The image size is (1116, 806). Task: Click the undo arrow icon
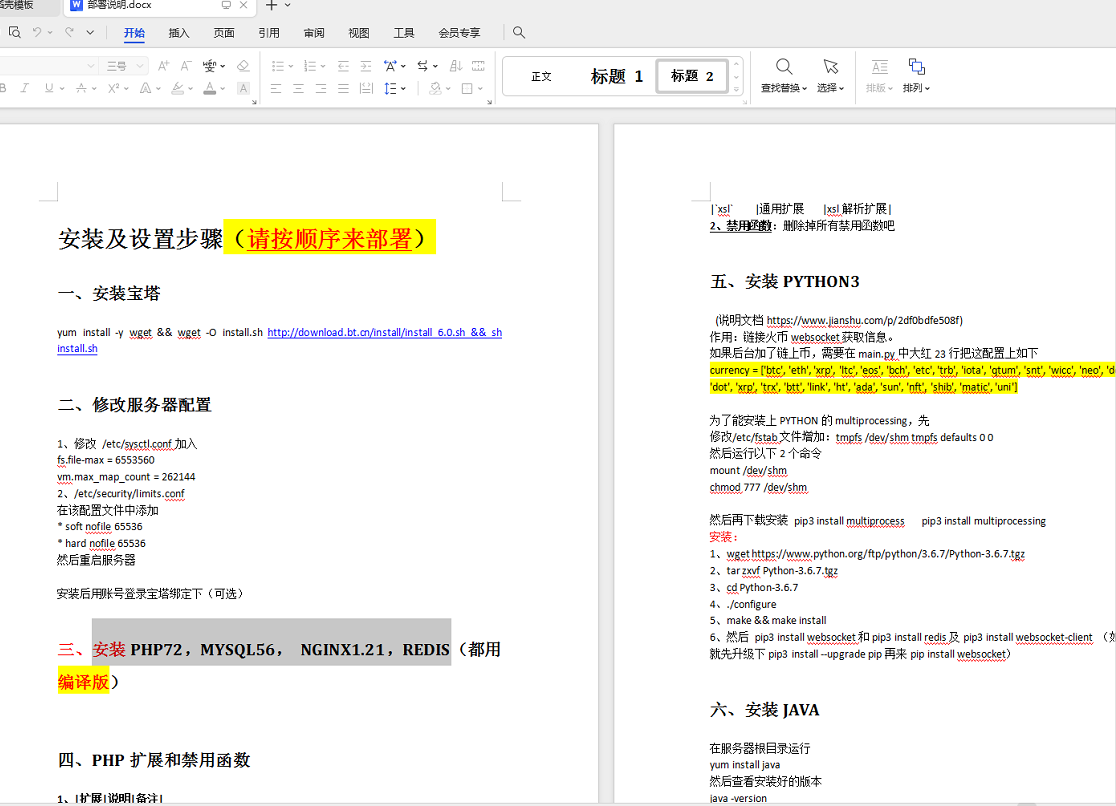pos(38,32)
